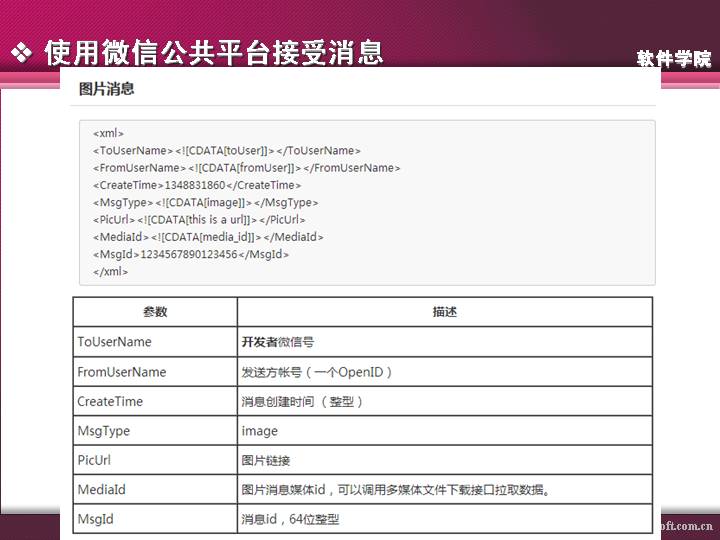Image resolution: width=720 pixels, height=540 pixels.
Task: Click the ToUserName line in the XML code
Action: (226, 150)
